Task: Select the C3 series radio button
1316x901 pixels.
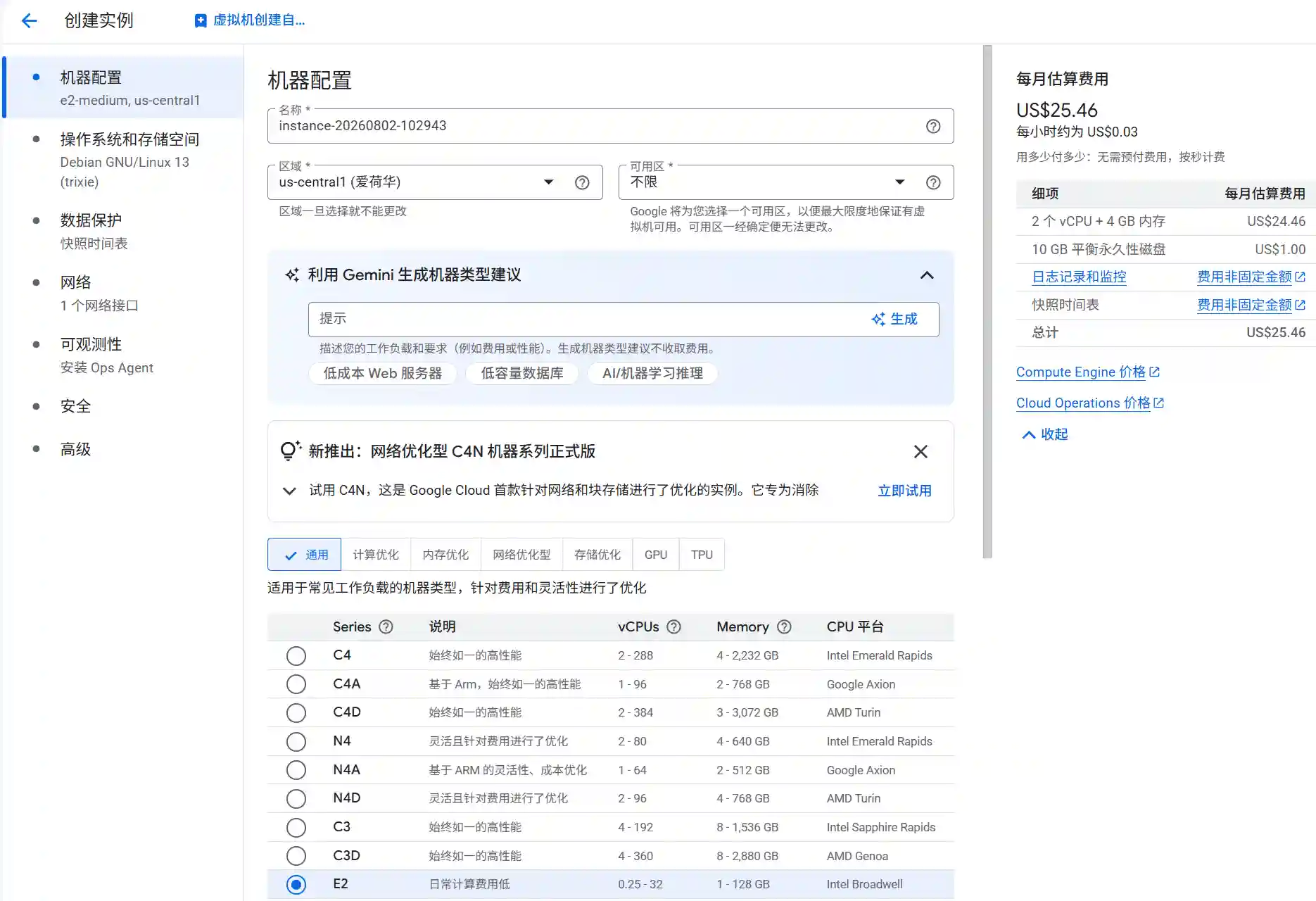Action: [296, 828]
